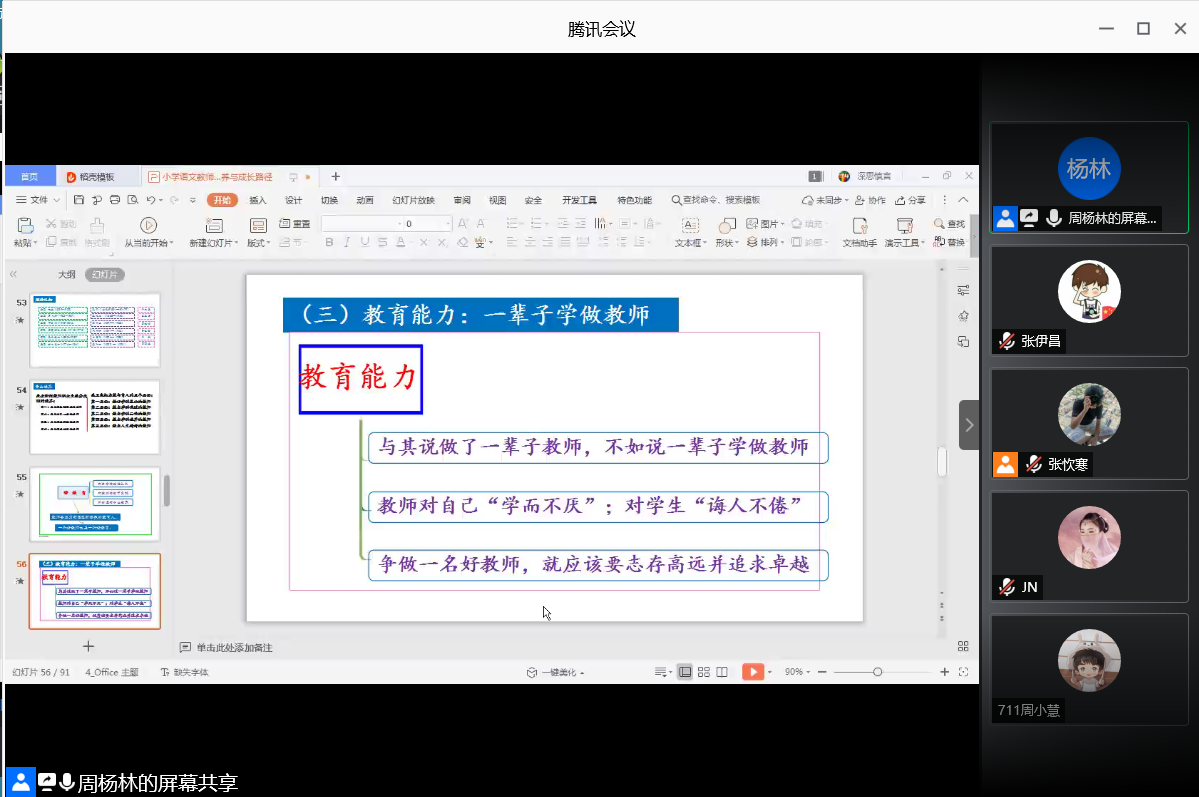Insert a 文本框 text box
The width and height of the screenshot is (1199, 797).
point(689,226)
